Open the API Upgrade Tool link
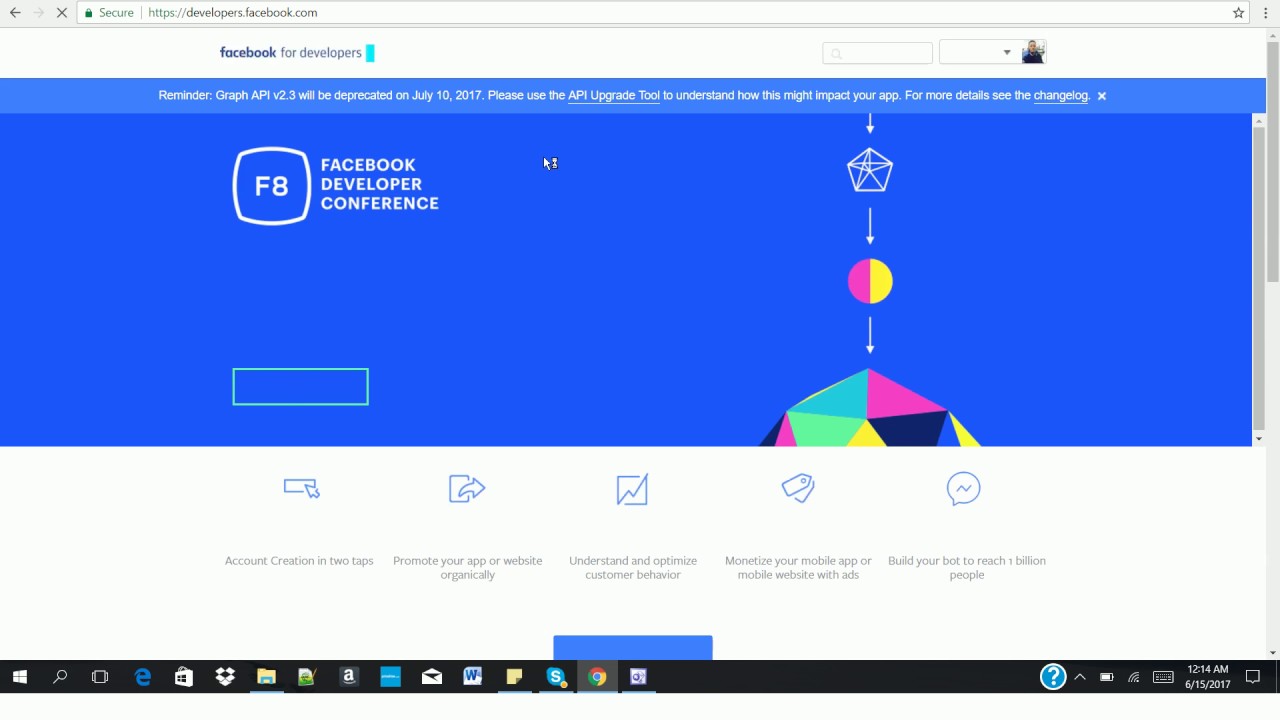The width and height of the screenshot is (1280, 720). (x=614, y=96)
